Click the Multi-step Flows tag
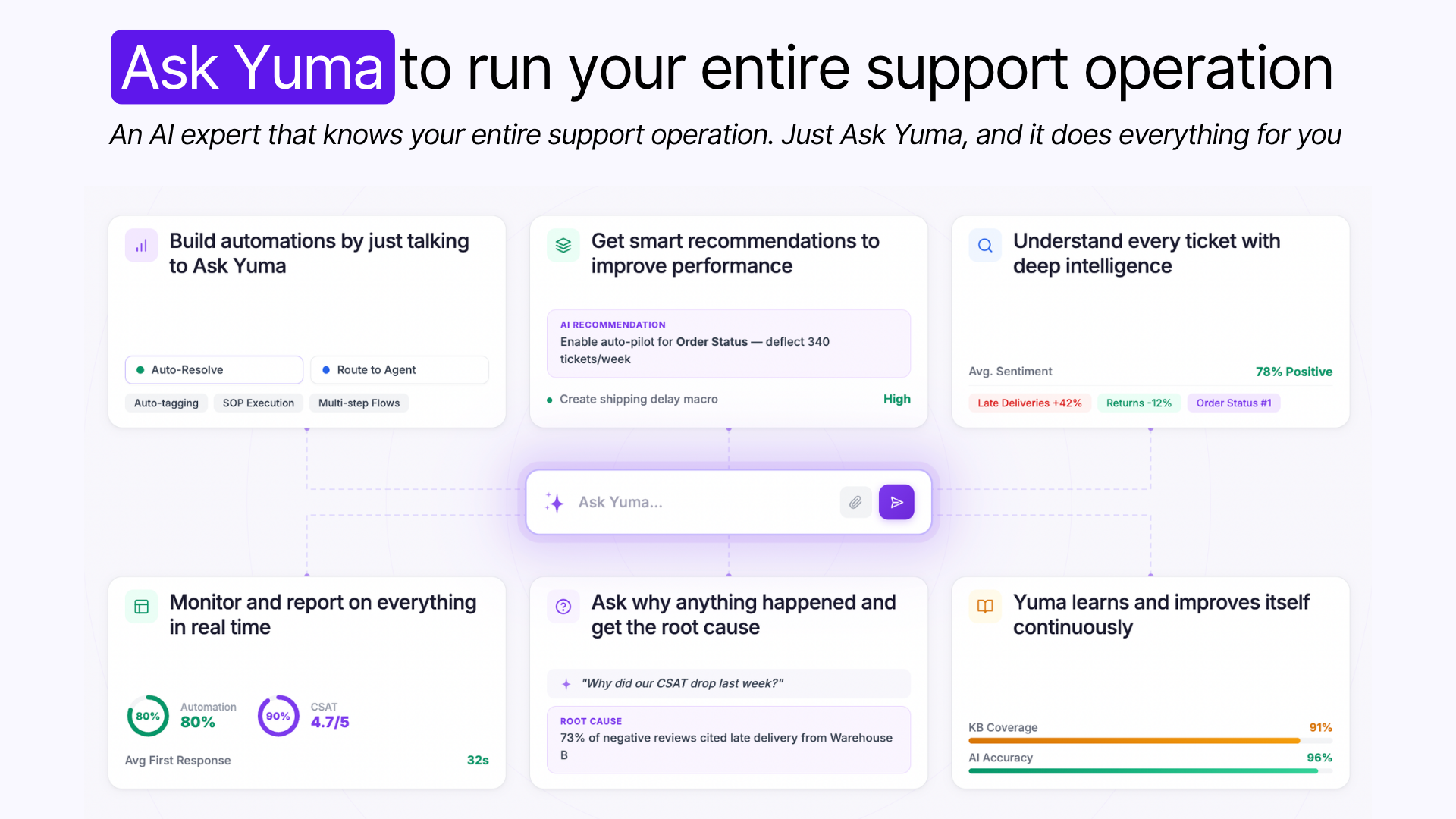 tap(359, 403)
